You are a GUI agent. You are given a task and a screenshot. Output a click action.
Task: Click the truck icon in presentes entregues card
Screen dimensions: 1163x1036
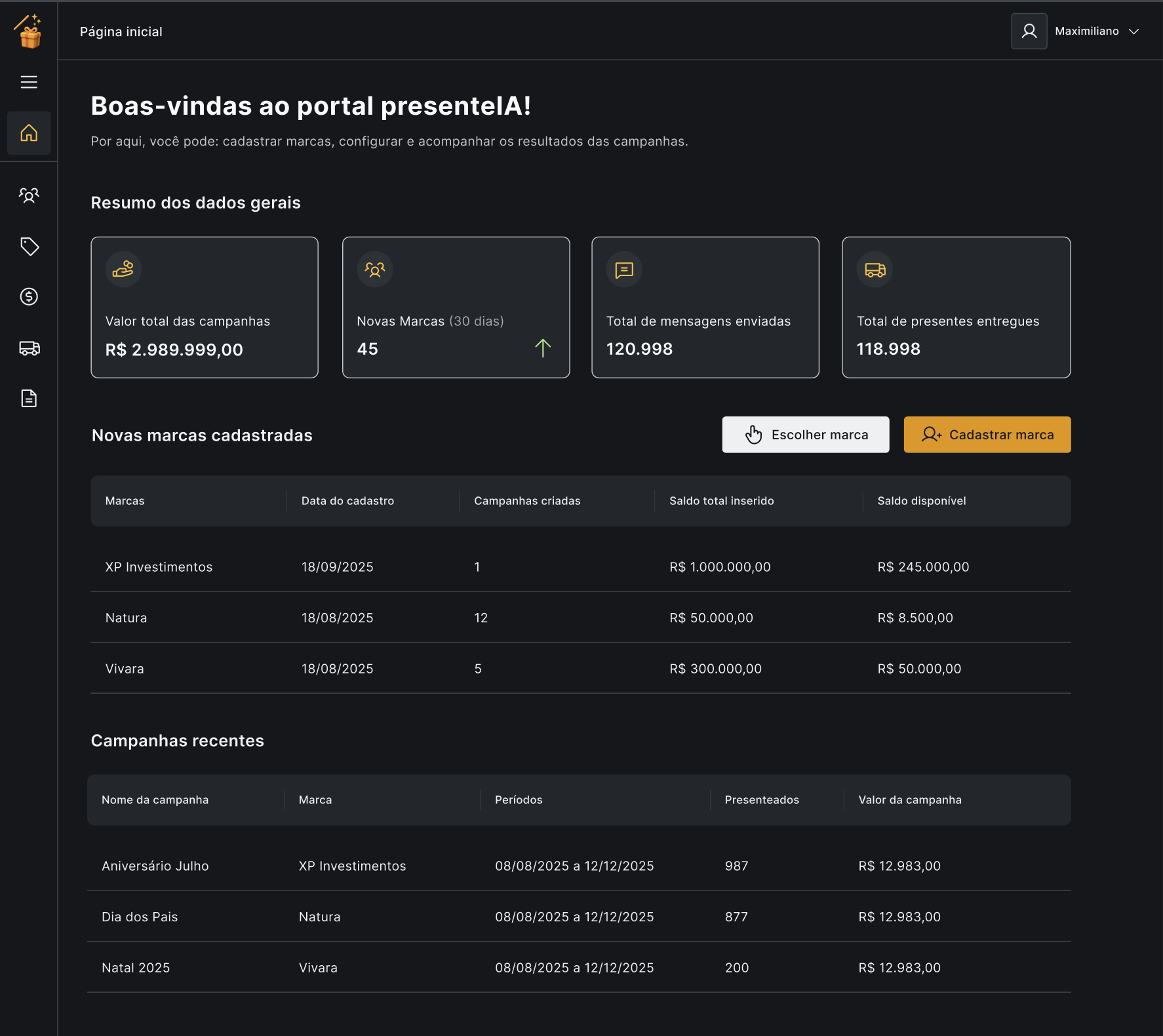pyautogui.click(x=875, y=269)
